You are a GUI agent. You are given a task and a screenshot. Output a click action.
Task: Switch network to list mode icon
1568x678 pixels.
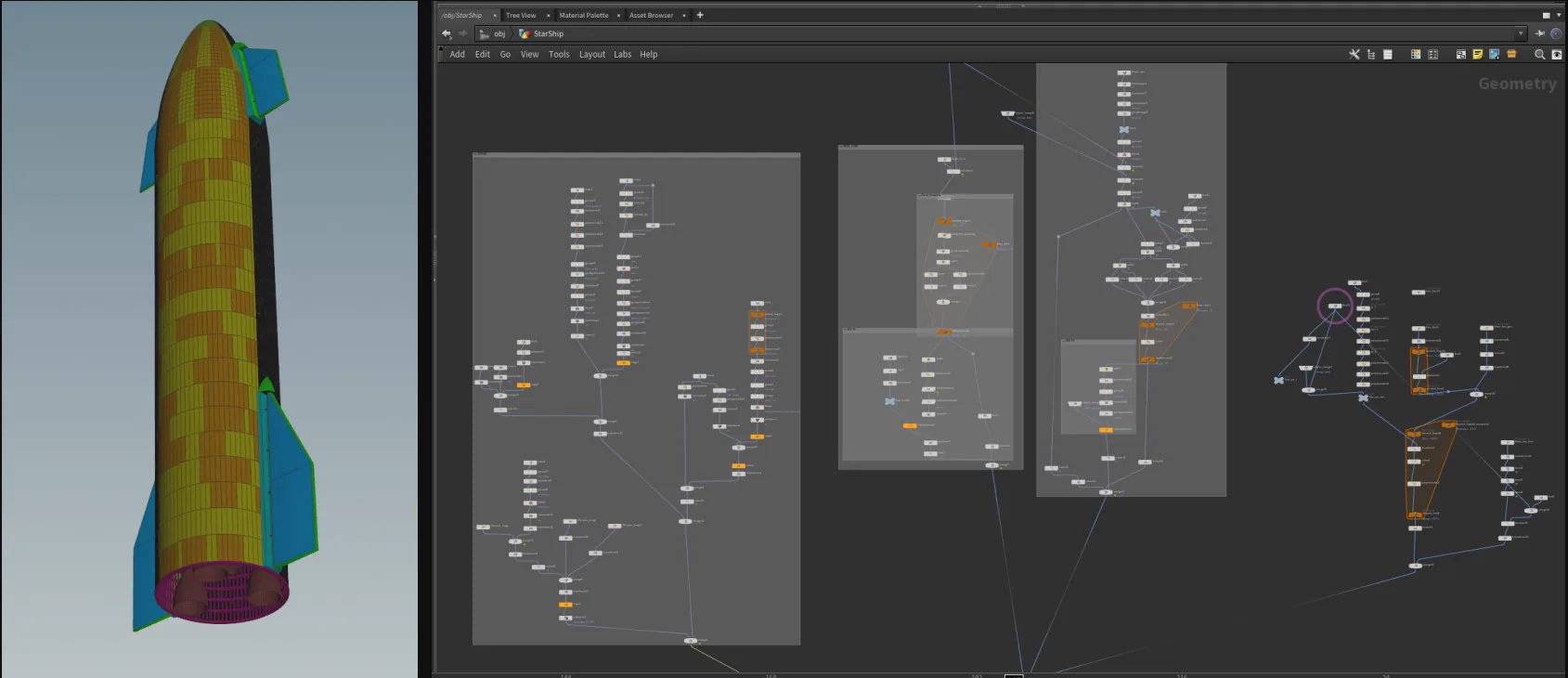1388,54
